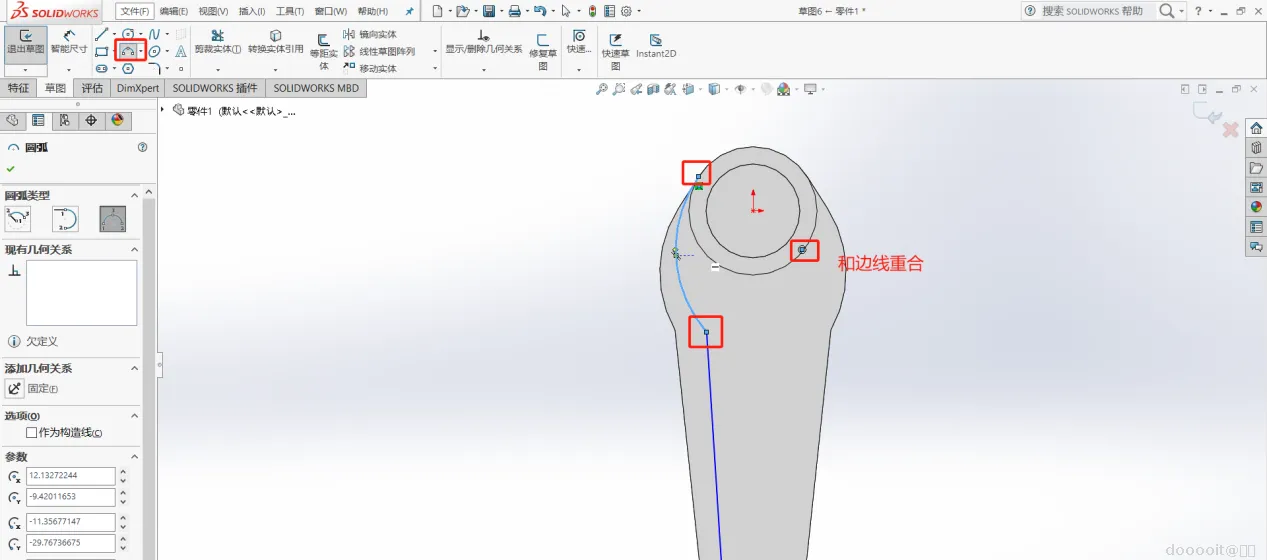Viewport: 1267px width, 560px height.
Task: Select the three-point arc tool icon
Action: pyautogui.click(x=127, y=50)
